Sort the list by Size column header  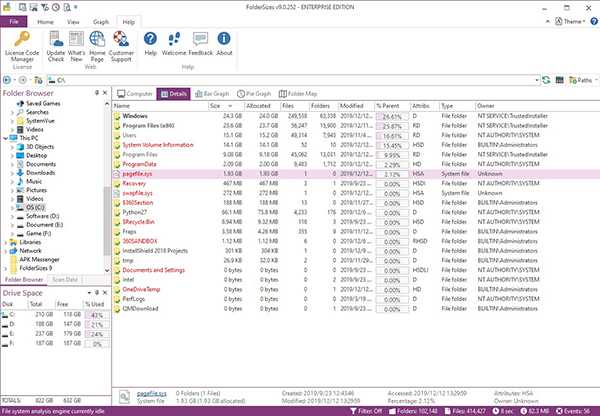point(216,105)
